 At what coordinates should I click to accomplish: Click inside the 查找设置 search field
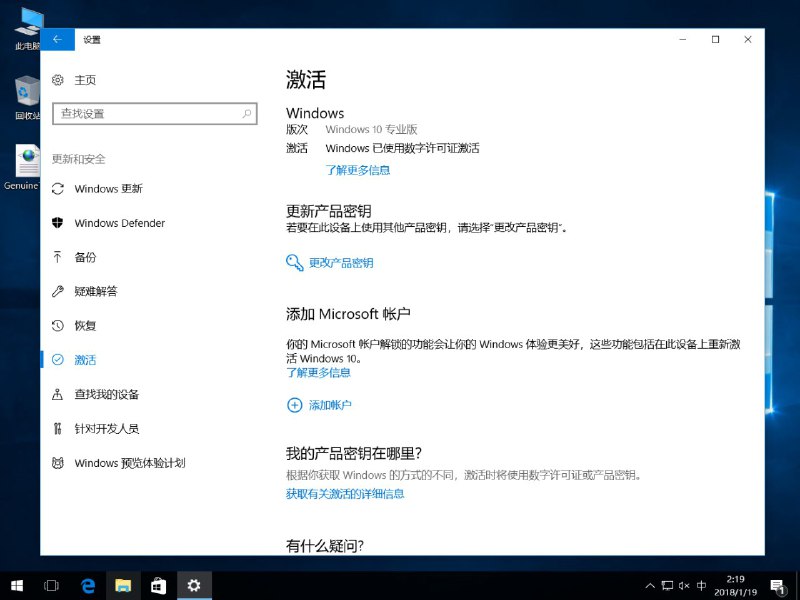pyautogui.click(x=155, y=113)
